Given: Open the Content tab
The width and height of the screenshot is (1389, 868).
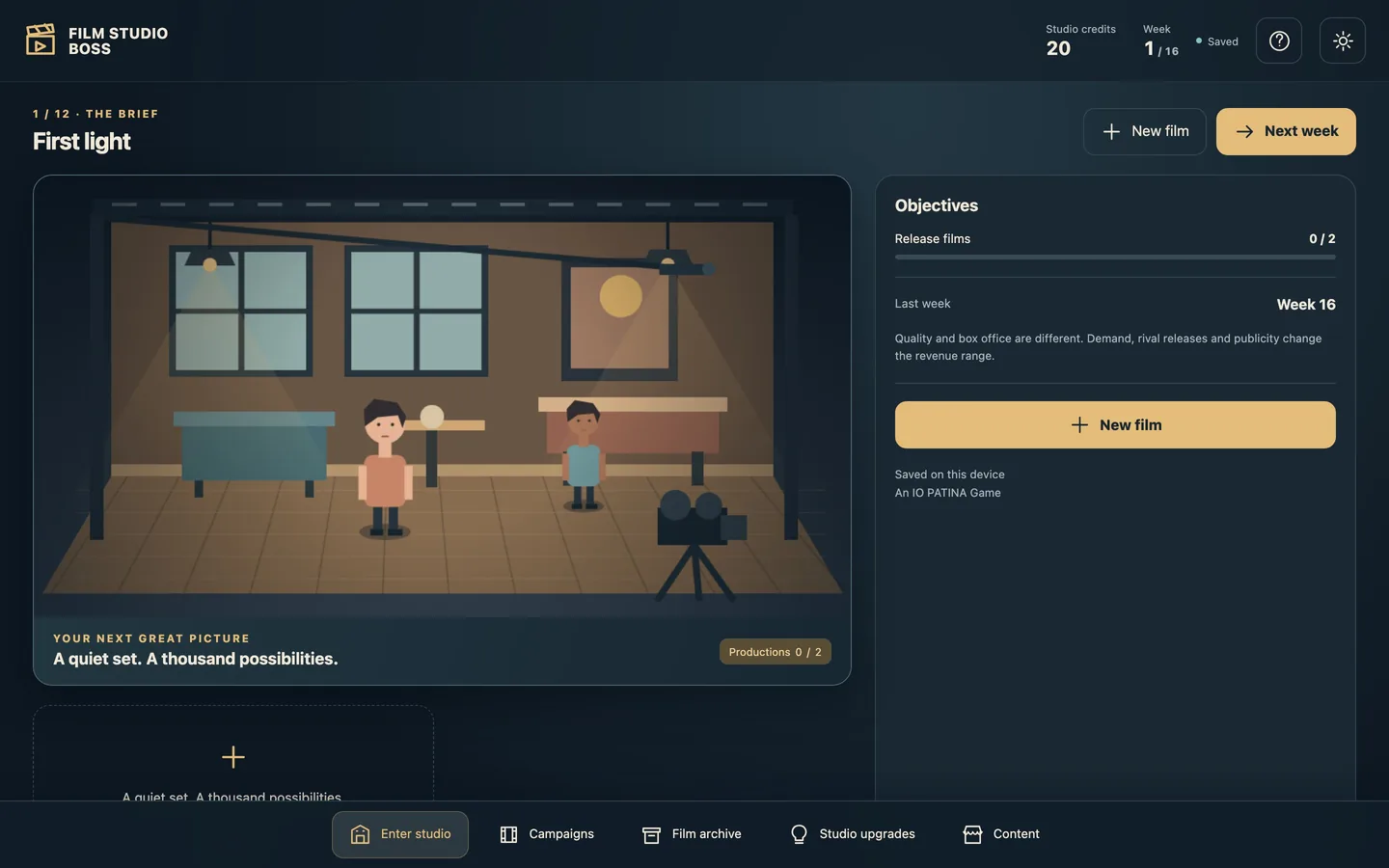Looking at the screenshot, I should tap(1001, 834).
